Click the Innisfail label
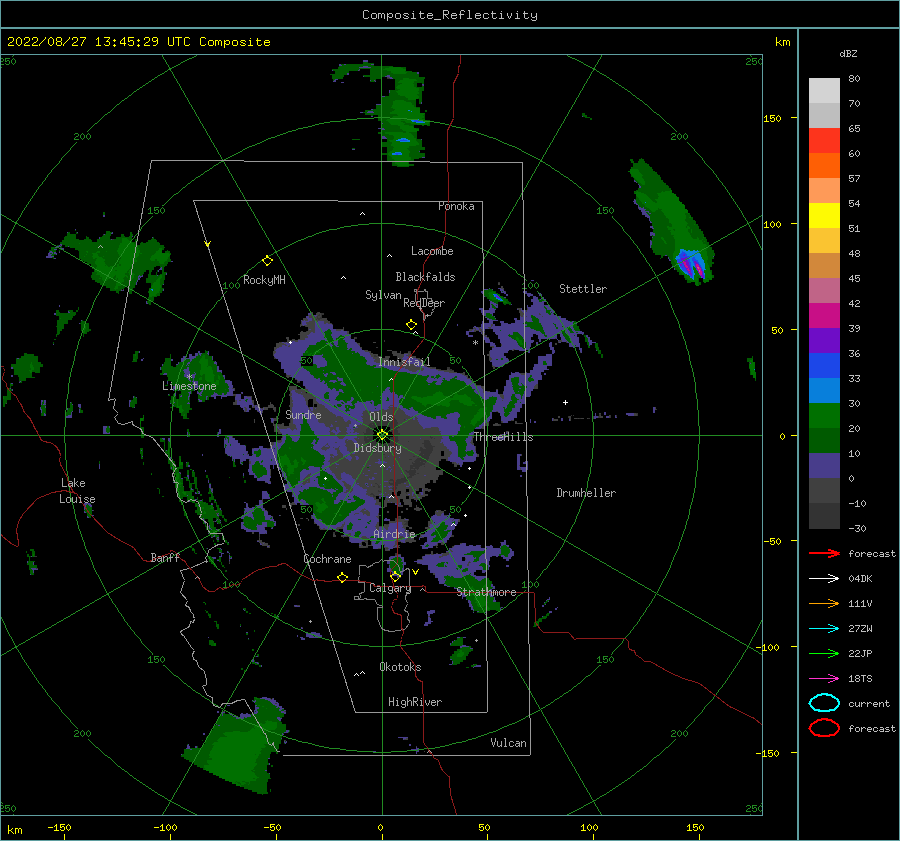 coord(404,362)
